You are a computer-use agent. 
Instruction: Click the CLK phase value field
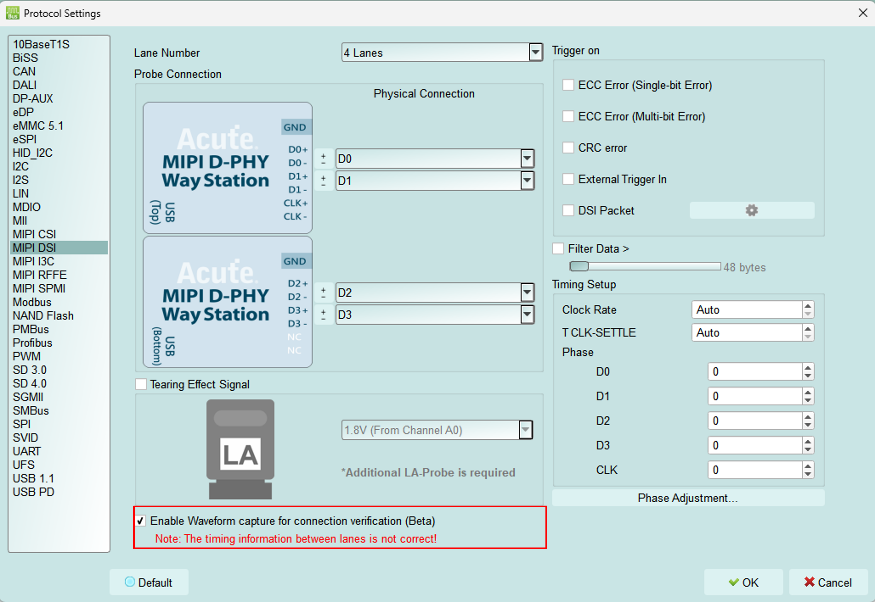pyautogui.click(x=755, y=470)
